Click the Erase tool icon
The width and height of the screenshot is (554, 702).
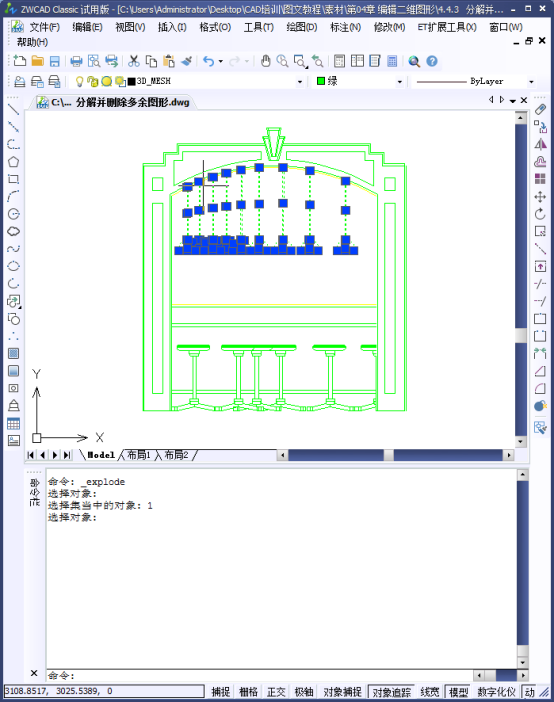pos(540,109)
